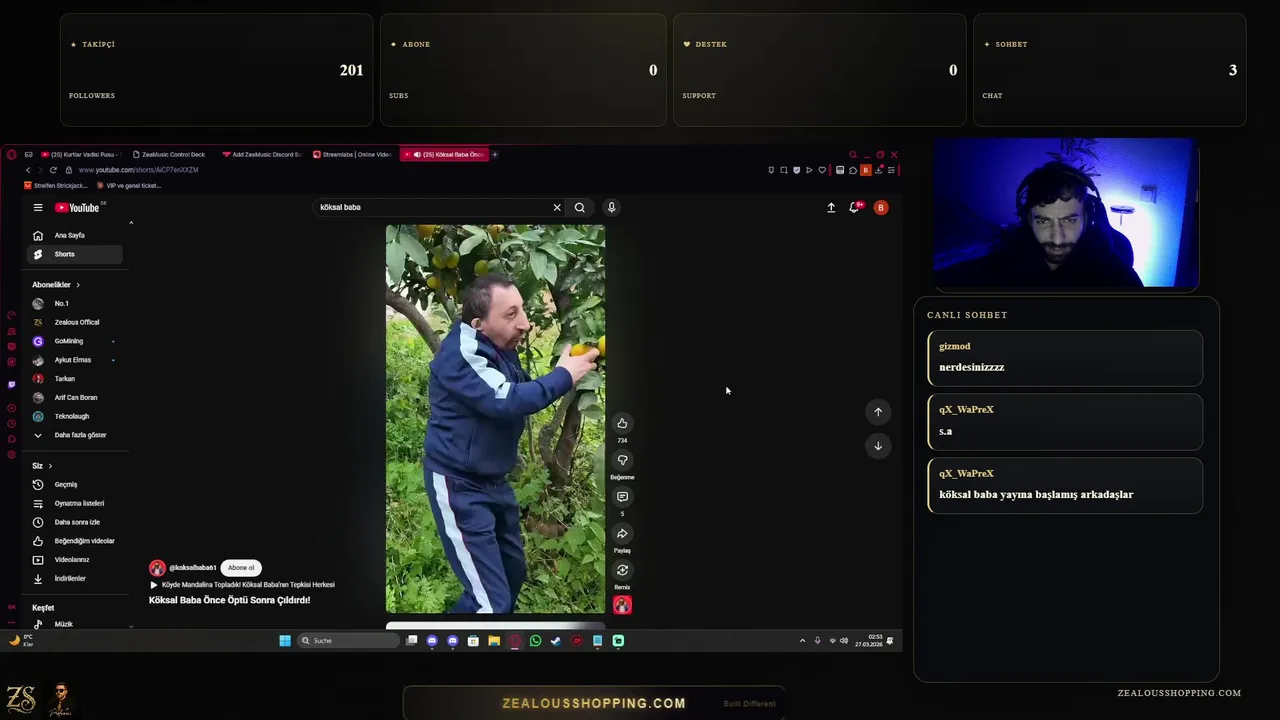The height and width of the screenshot is (720, 1280).
Task: Open the Short's comments panel
Action: (x=622, y=497)
